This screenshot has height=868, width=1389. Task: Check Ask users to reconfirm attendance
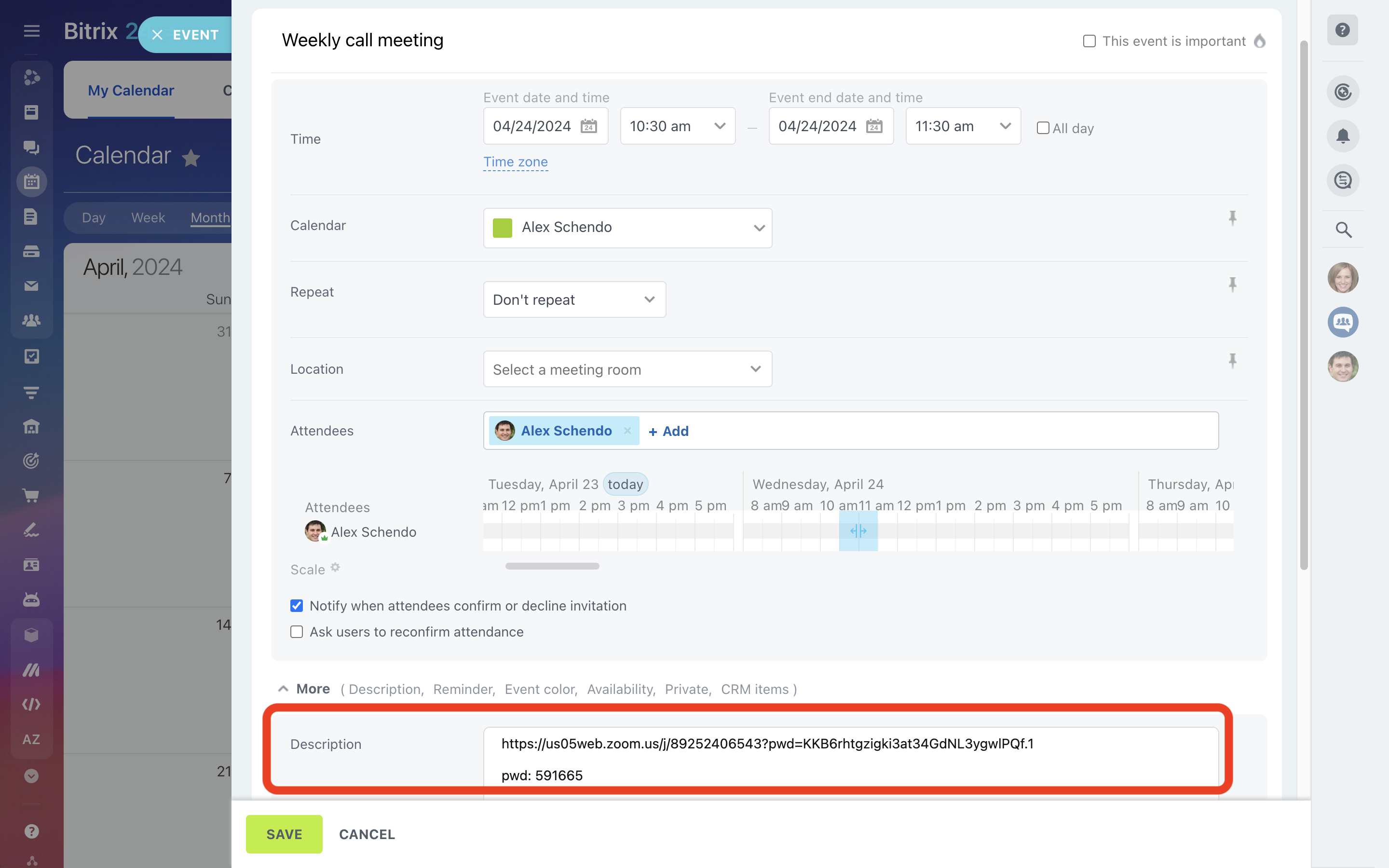click(297, 632)
